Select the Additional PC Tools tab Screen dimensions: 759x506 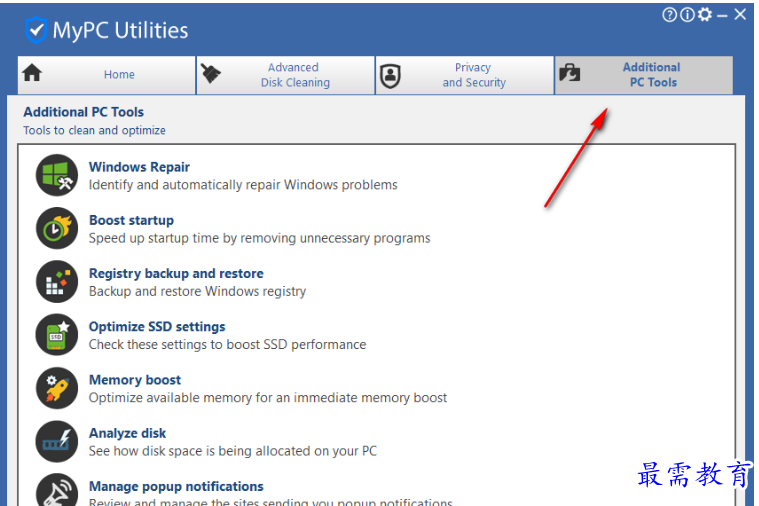(x=644, y=75)
